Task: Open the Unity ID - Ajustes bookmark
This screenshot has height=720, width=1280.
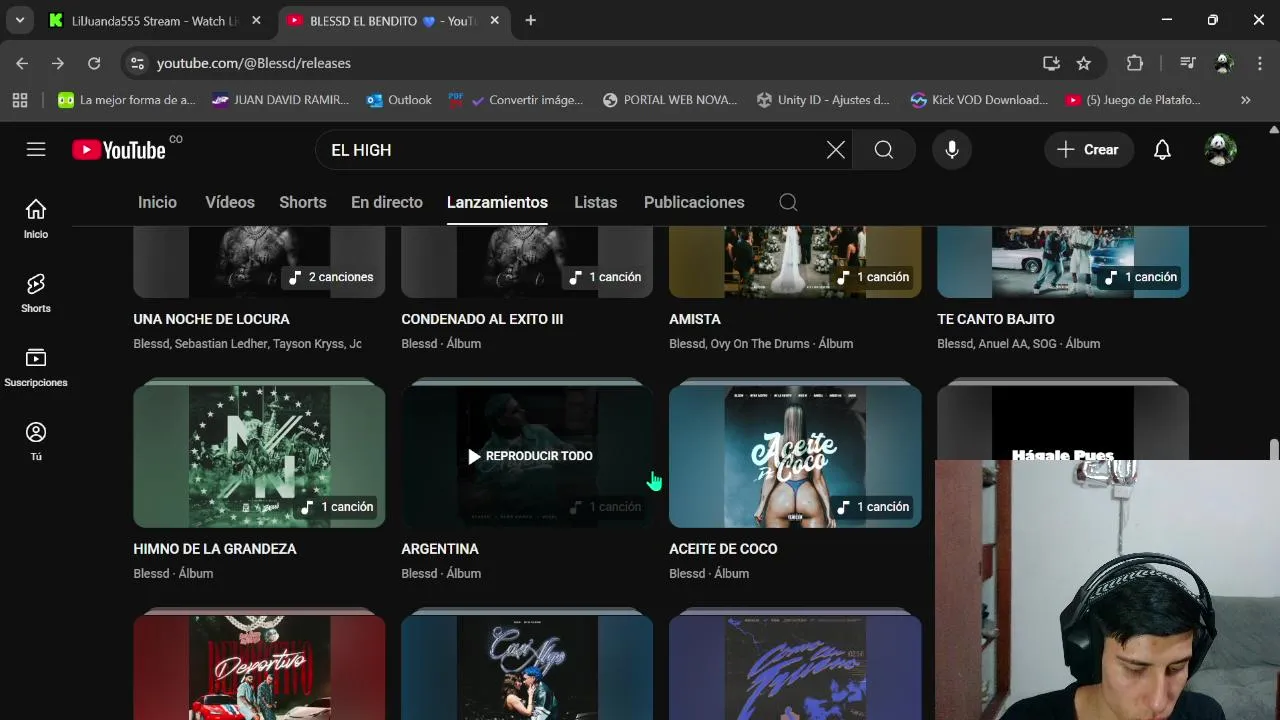Action: pyautogui.click(x=823, y=100)
